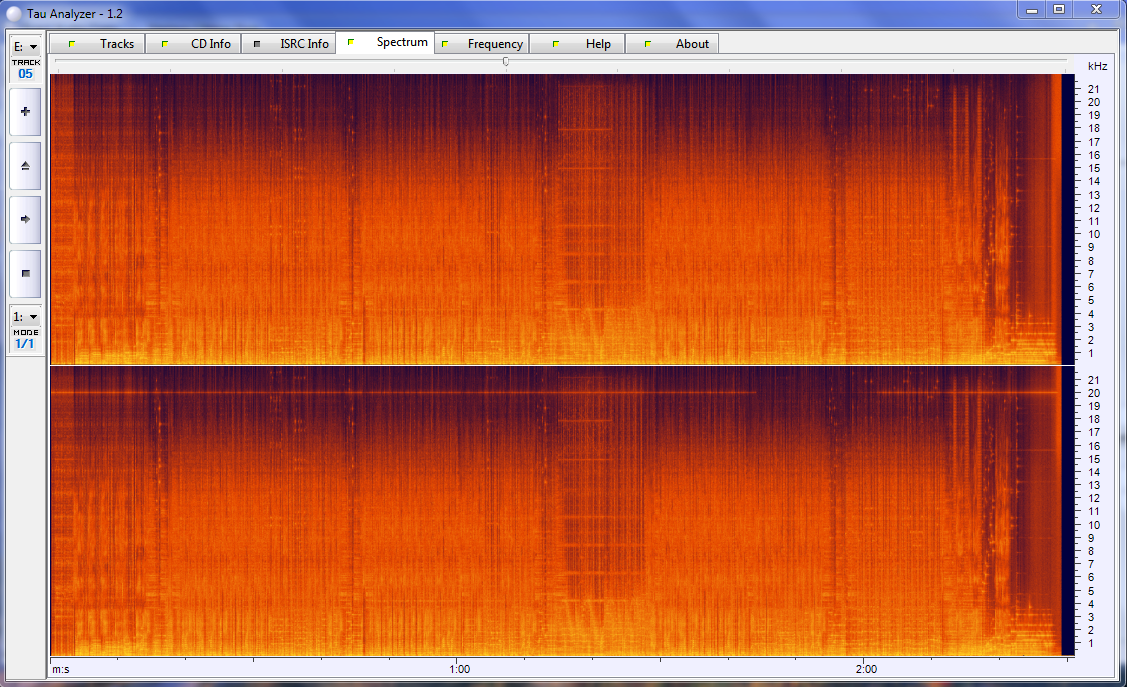The height and width of the screenshot is (687, 1127).
Task: Open the mode selector dropdown above MODE 1/1
Action: click(24, 315)
